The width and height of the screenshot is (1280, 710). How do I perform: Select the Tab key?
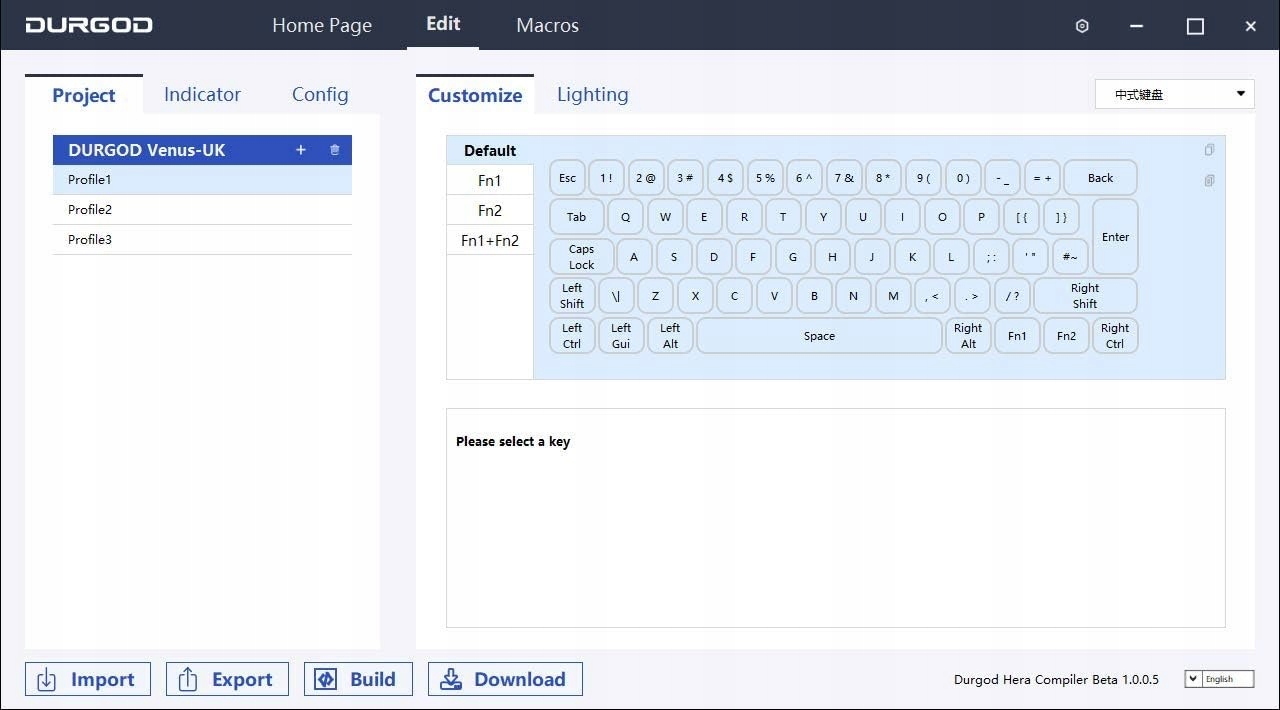point(577,217)
